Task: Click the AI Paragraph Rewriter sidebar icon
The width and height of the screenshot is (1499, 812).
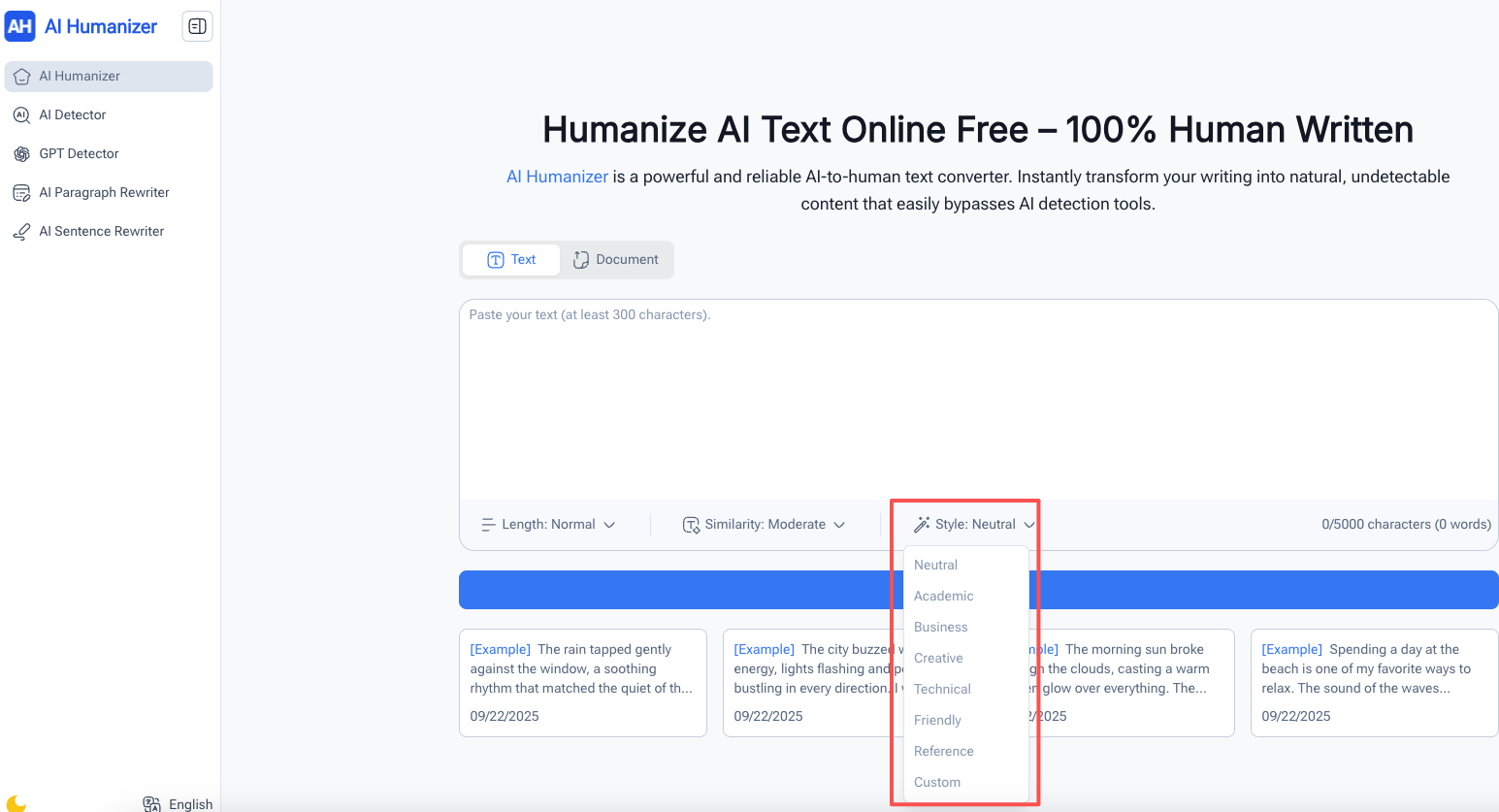Action: [x=21, y=193]
